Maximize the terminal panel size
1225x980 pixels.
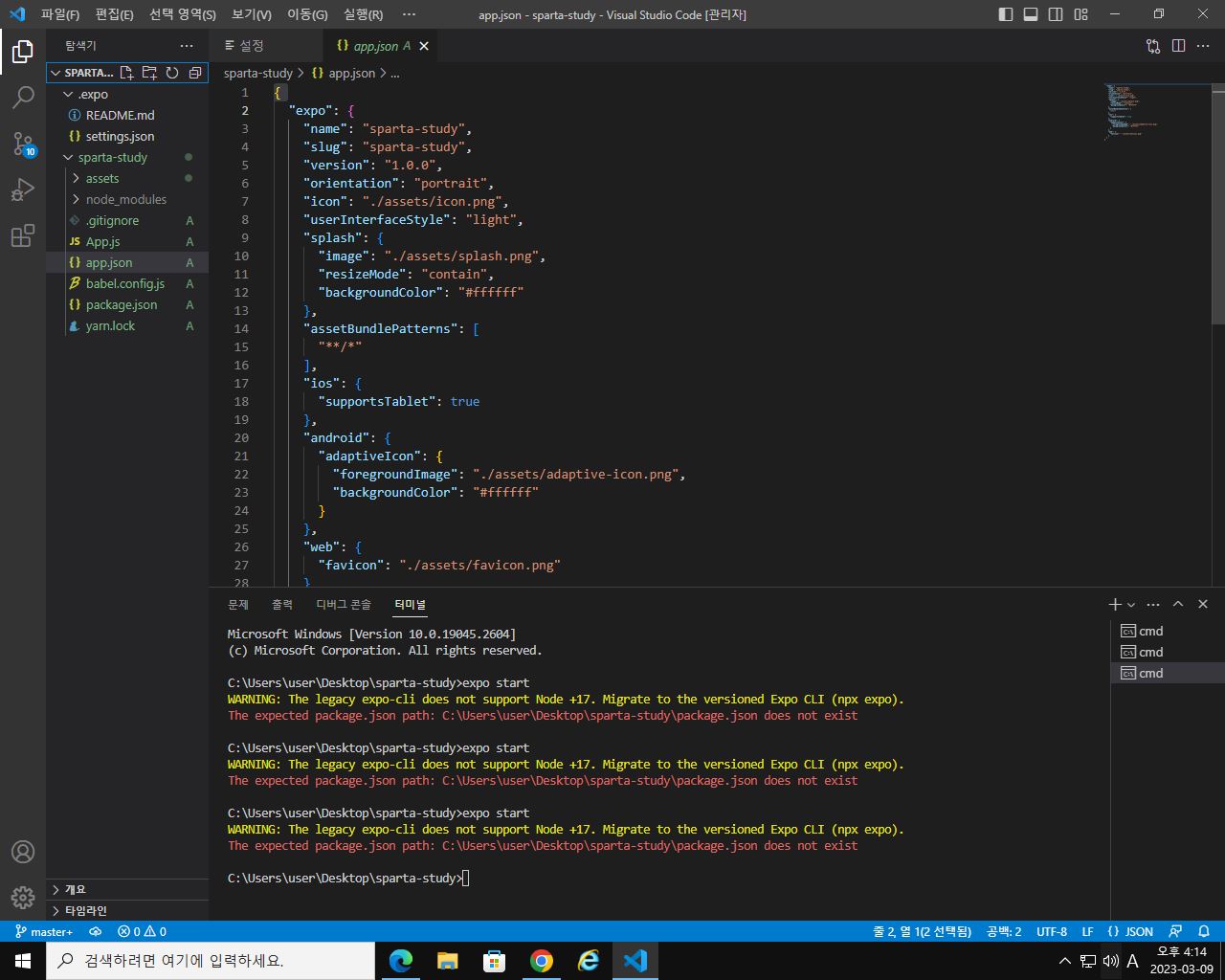click(1178, 605)
